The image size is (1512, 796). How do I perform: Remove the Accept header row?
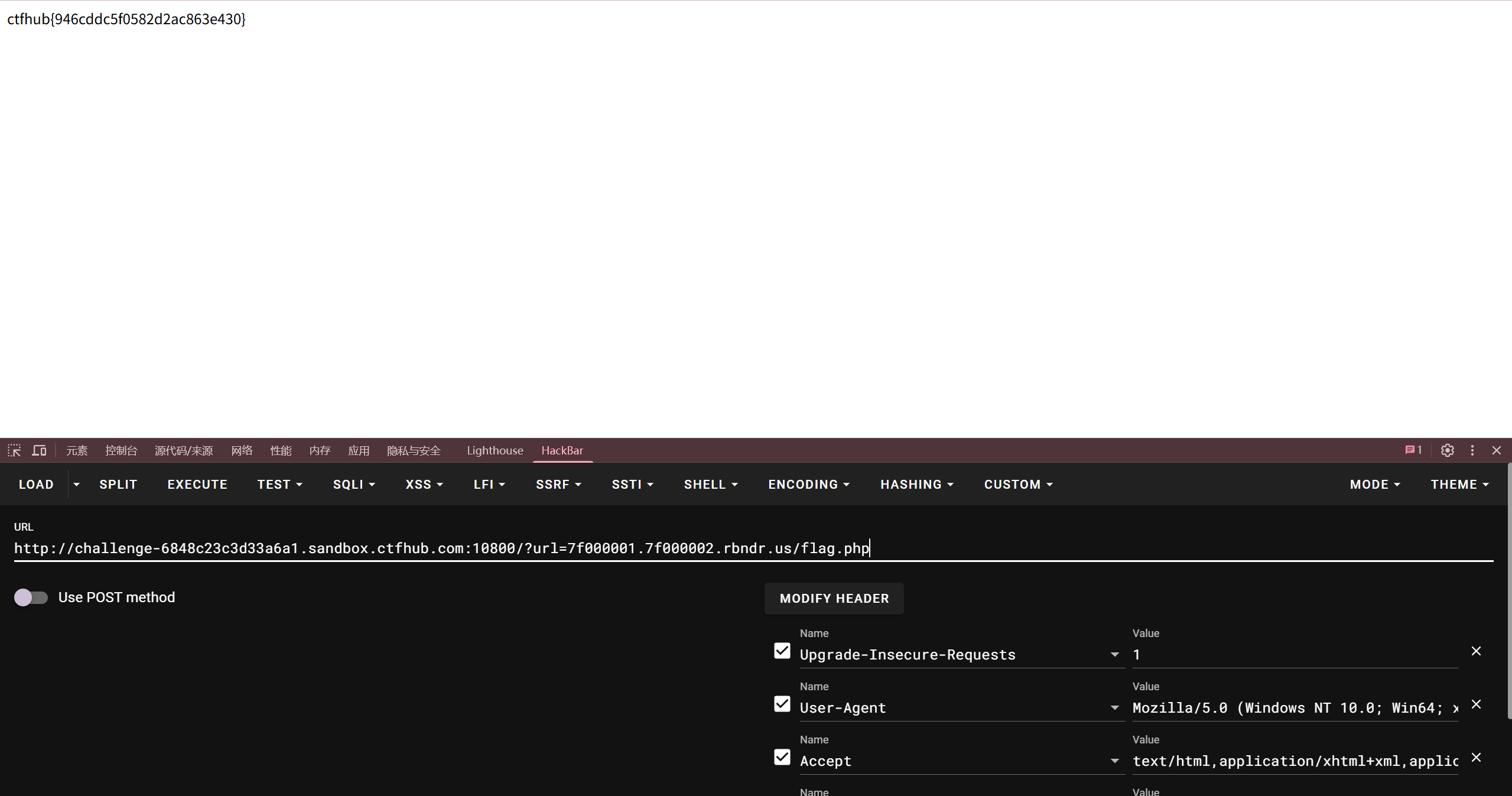(x=1476, y=758)
